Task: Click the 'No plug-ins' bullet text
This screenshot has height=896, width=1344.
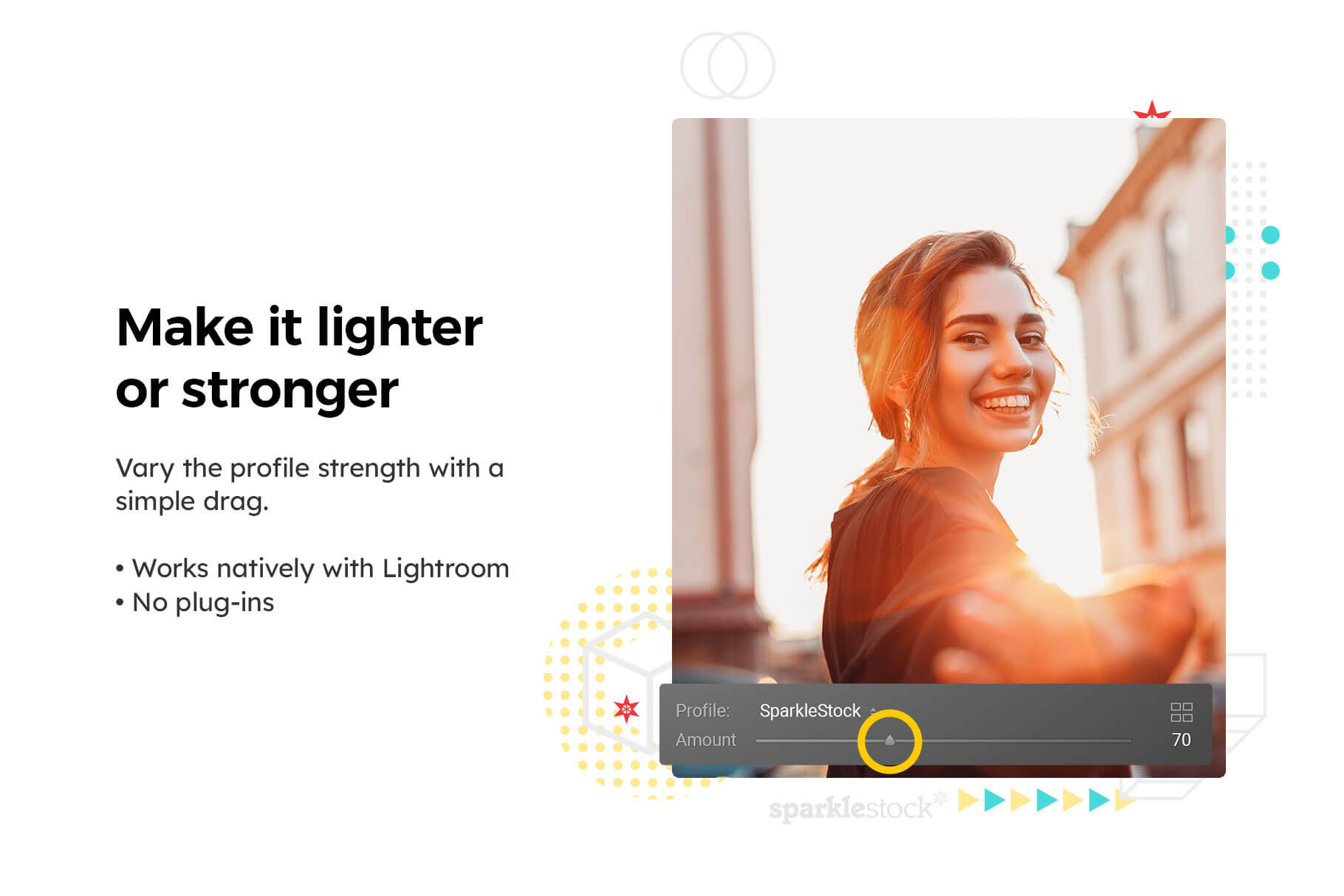Action: pyautogui.click(x=203, y=602)
